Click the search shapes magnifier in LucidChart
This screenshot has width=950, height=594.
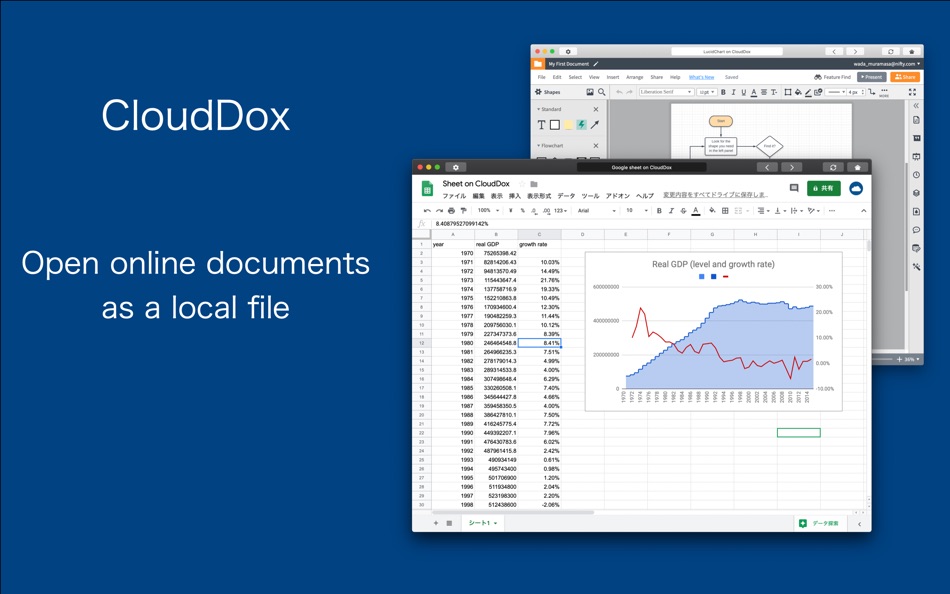point(602,92)
